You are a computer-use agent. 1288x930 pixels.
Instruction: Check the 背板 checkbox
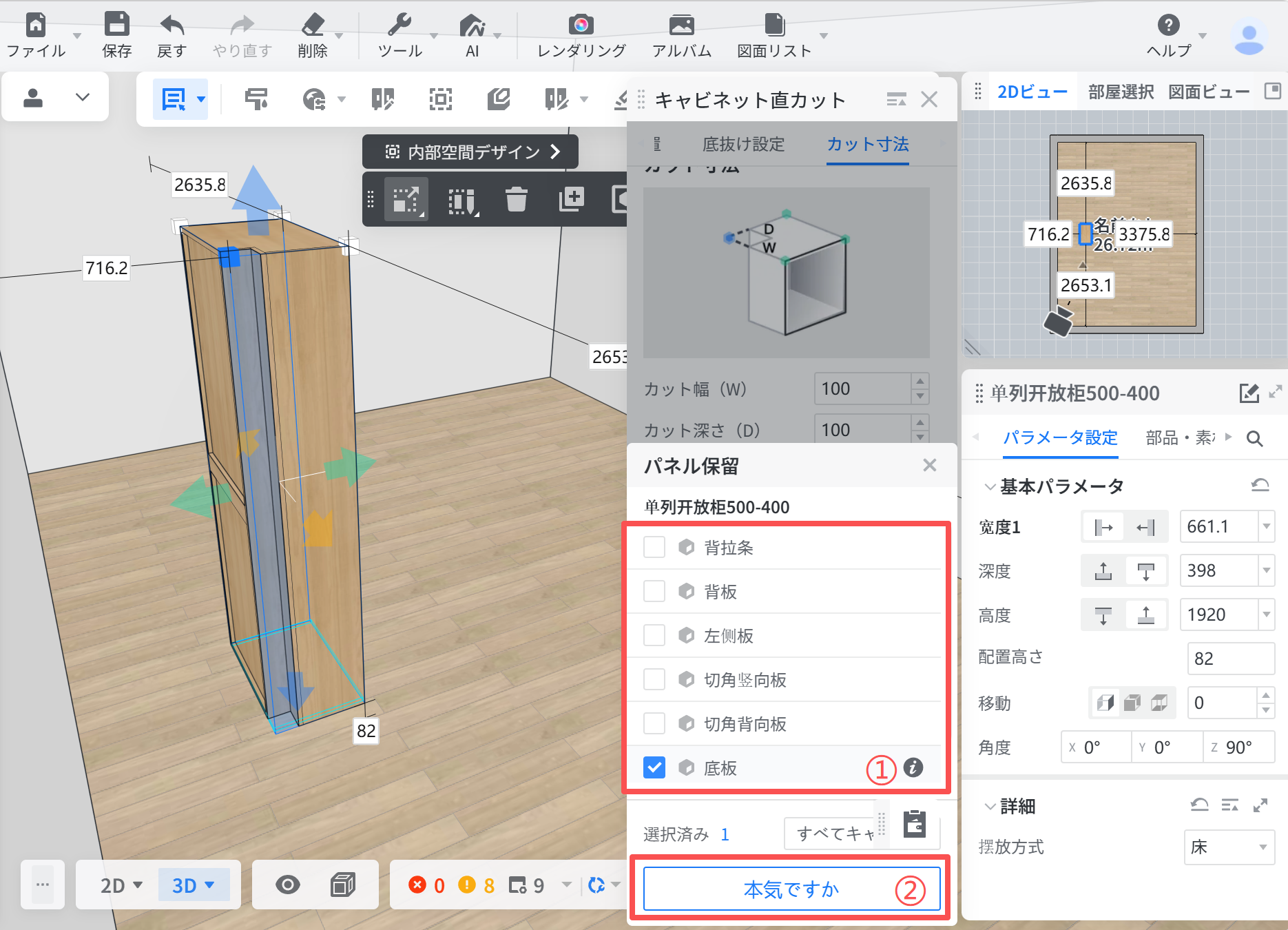(x=654, y=591)
